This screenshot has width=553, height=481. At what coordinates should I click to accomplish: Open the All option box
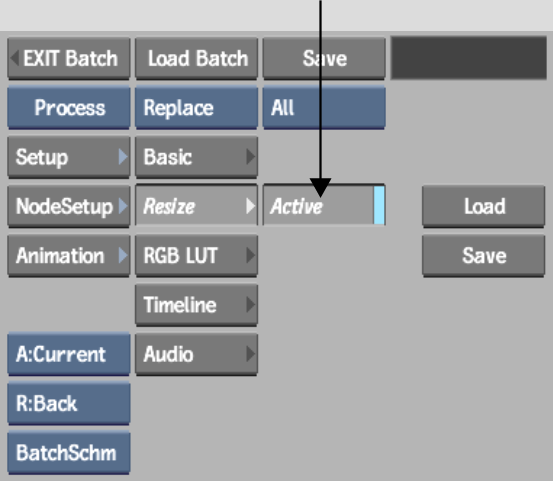[324, 108]
